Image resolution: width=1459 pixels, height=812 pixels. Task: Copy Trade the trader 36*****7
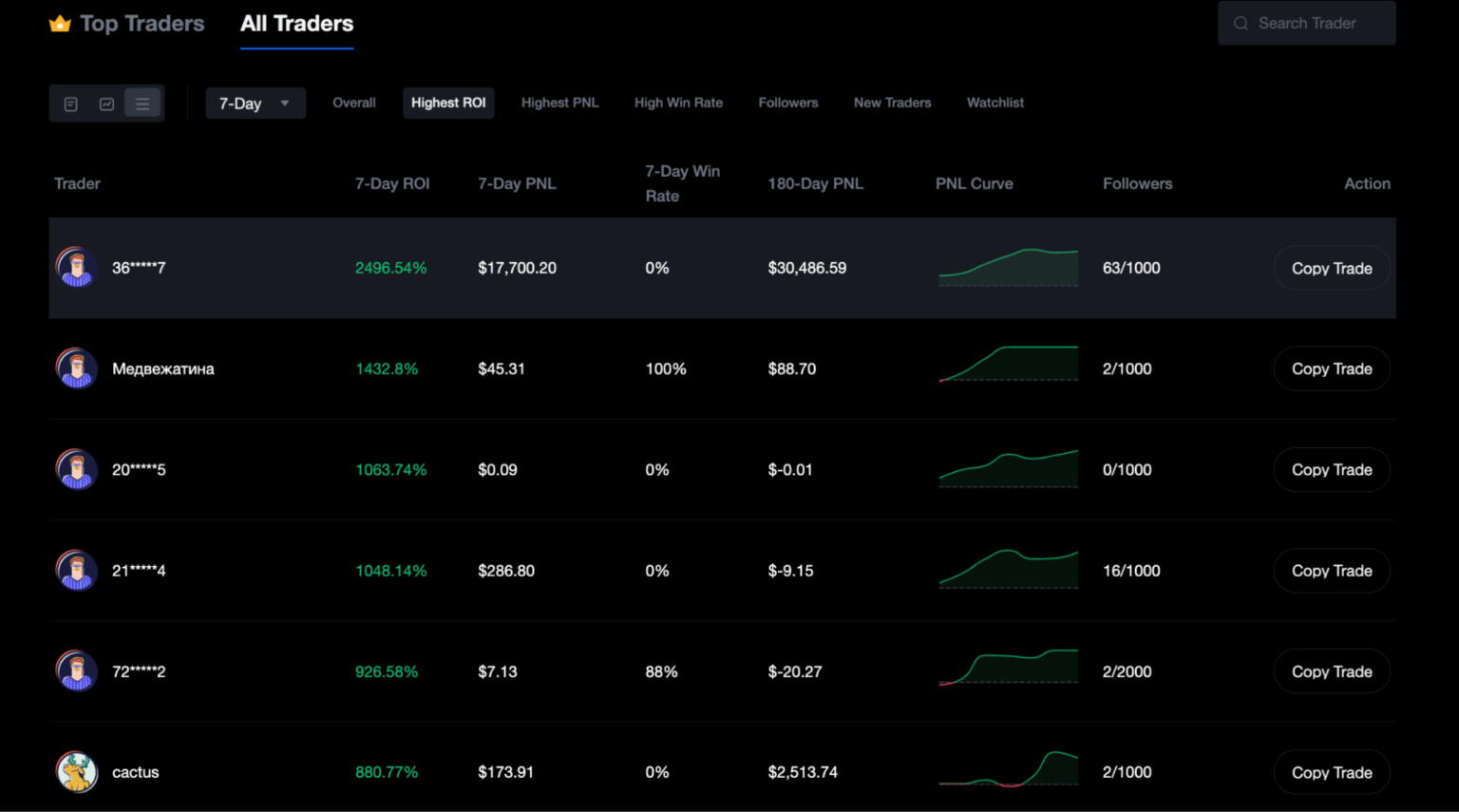click(1331, 268)
